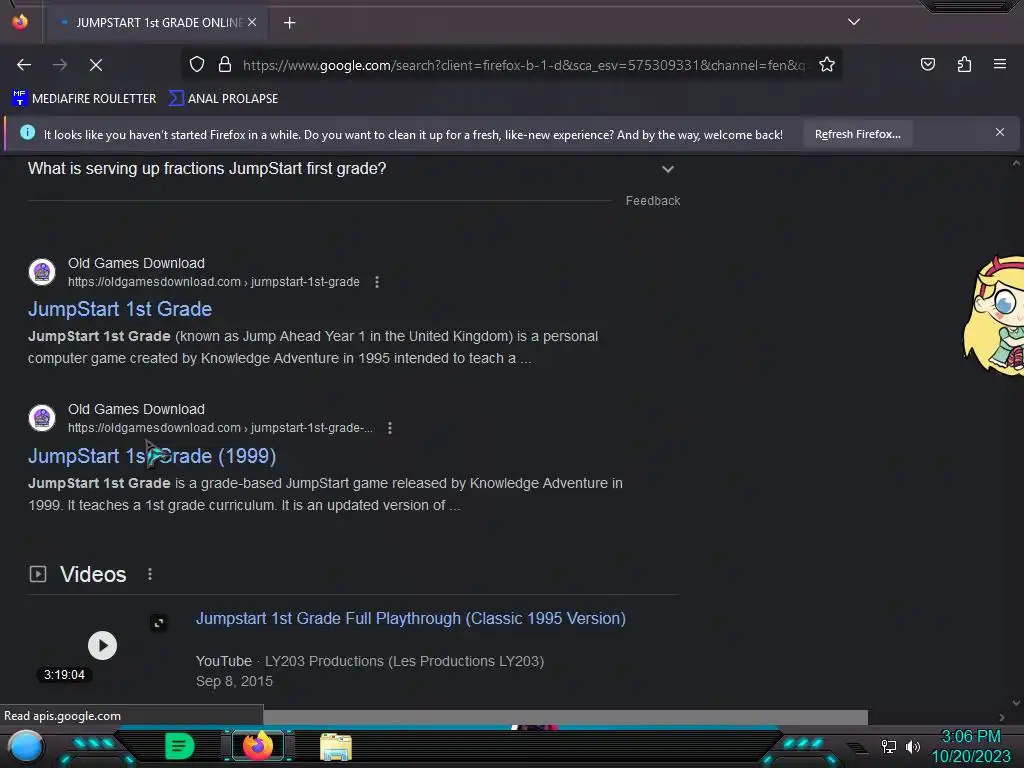
Task: Open tracking protection shield icon
Action: (x=197, y=65)
